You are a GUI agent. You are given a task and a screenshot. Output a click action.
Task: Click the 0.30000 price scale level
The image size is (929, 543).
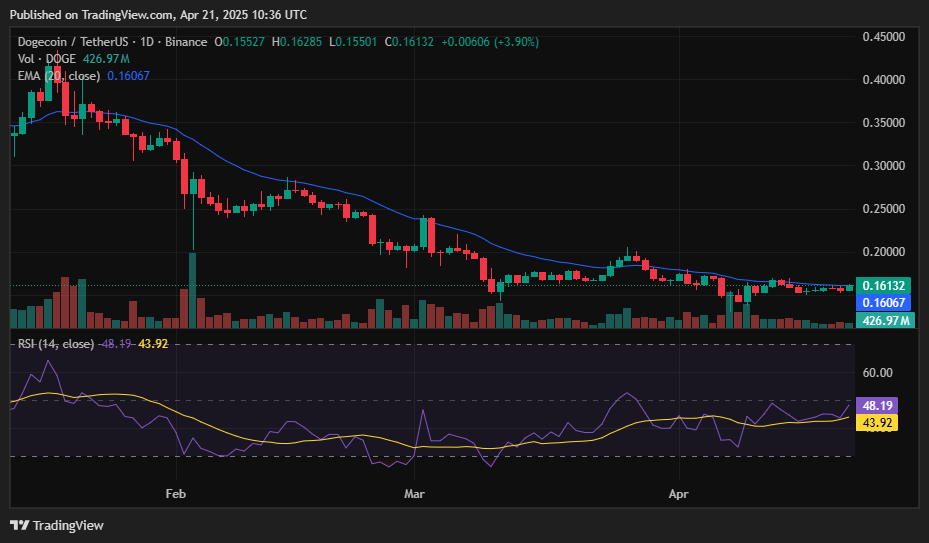[x=884, y=166]
